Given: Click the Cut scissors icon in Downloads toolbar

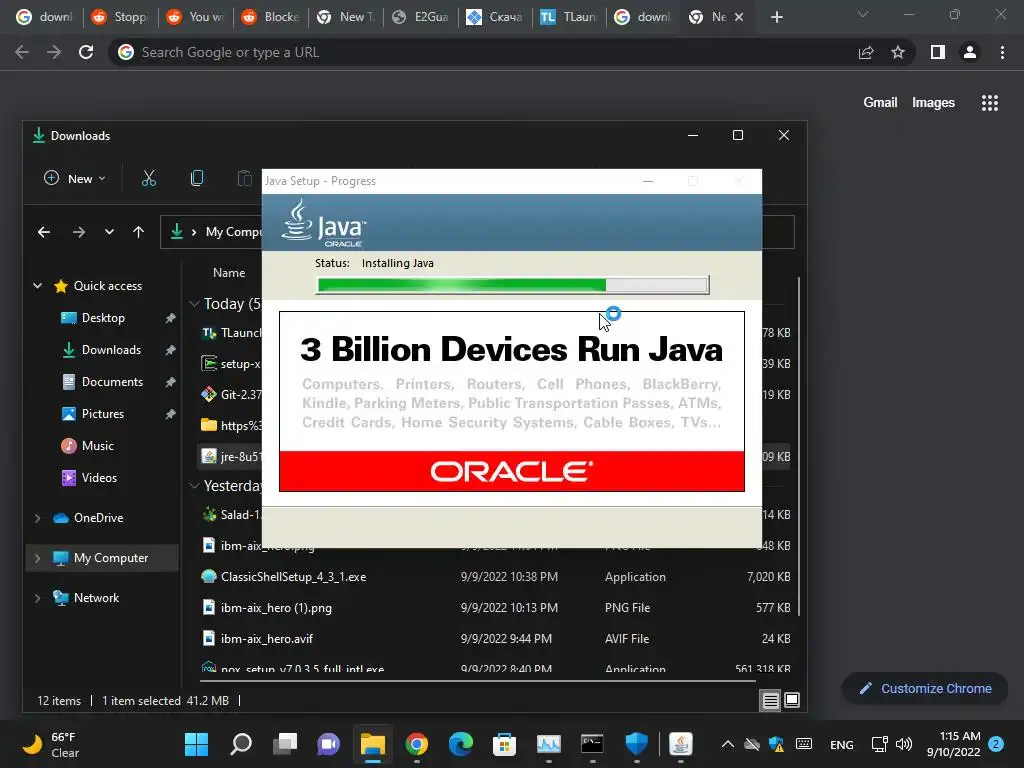Looking at the screenshot, I should click(149, 178).
